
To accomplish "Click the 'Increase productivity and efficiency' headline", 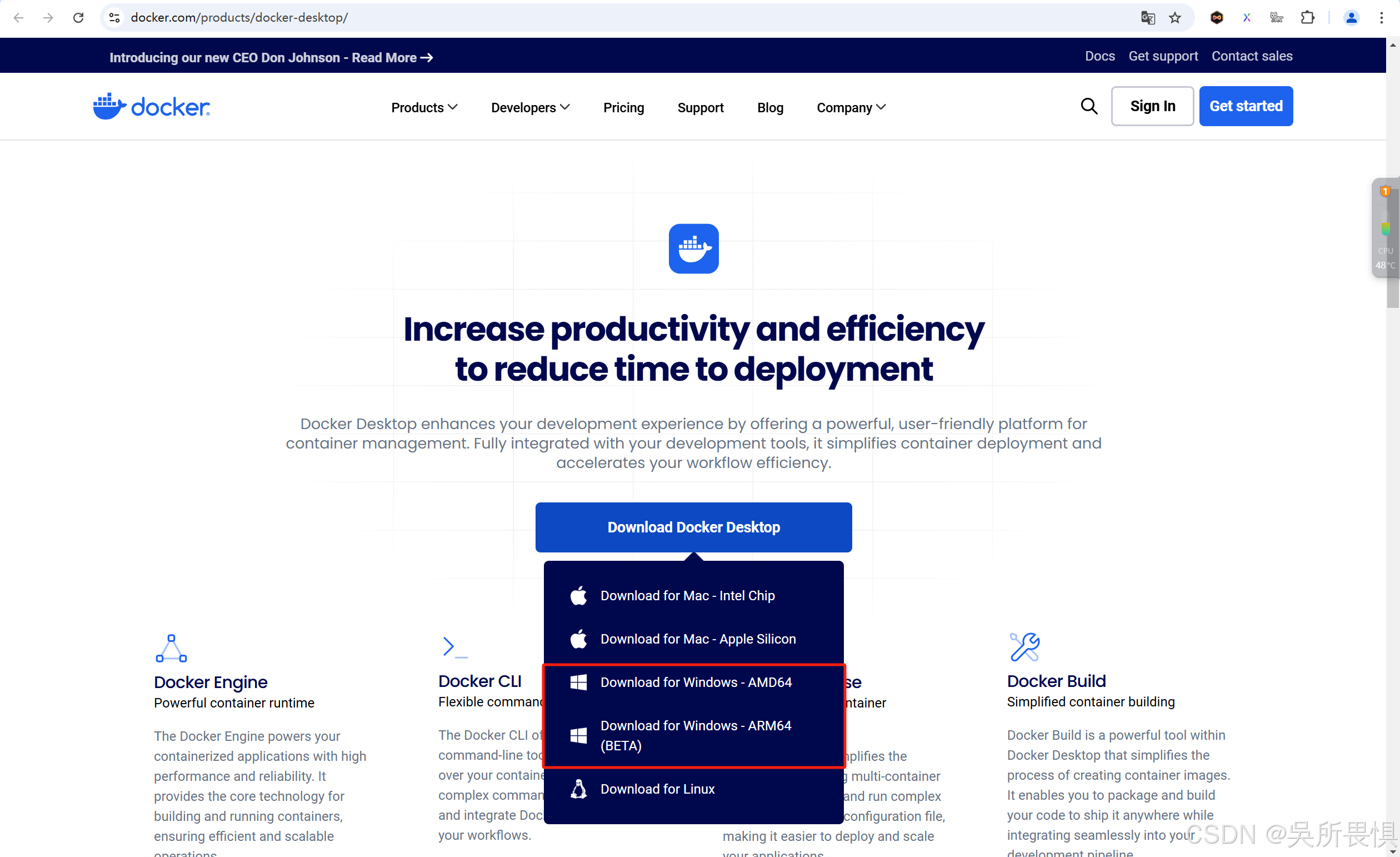I will [693, 329].
